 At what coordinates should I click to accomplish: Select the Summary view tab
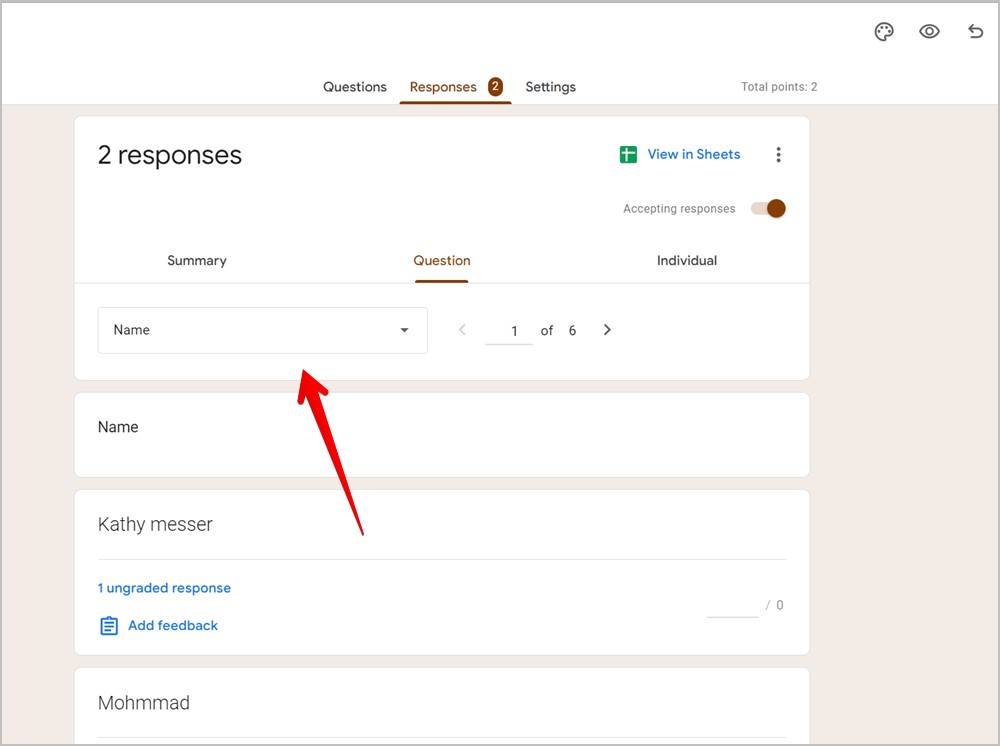197,260
